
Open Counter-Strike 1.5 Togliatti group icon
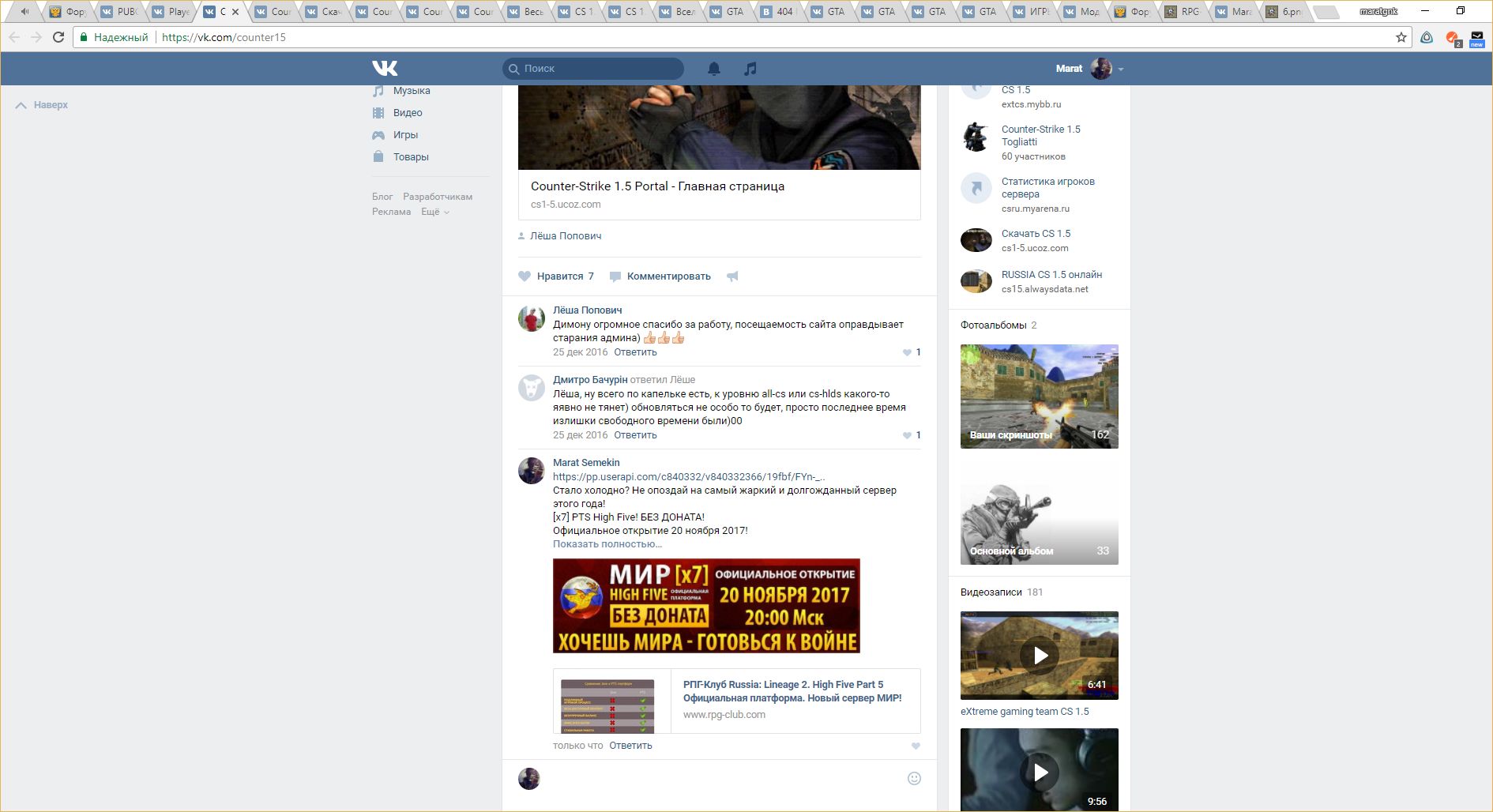(x=976, y=137)
